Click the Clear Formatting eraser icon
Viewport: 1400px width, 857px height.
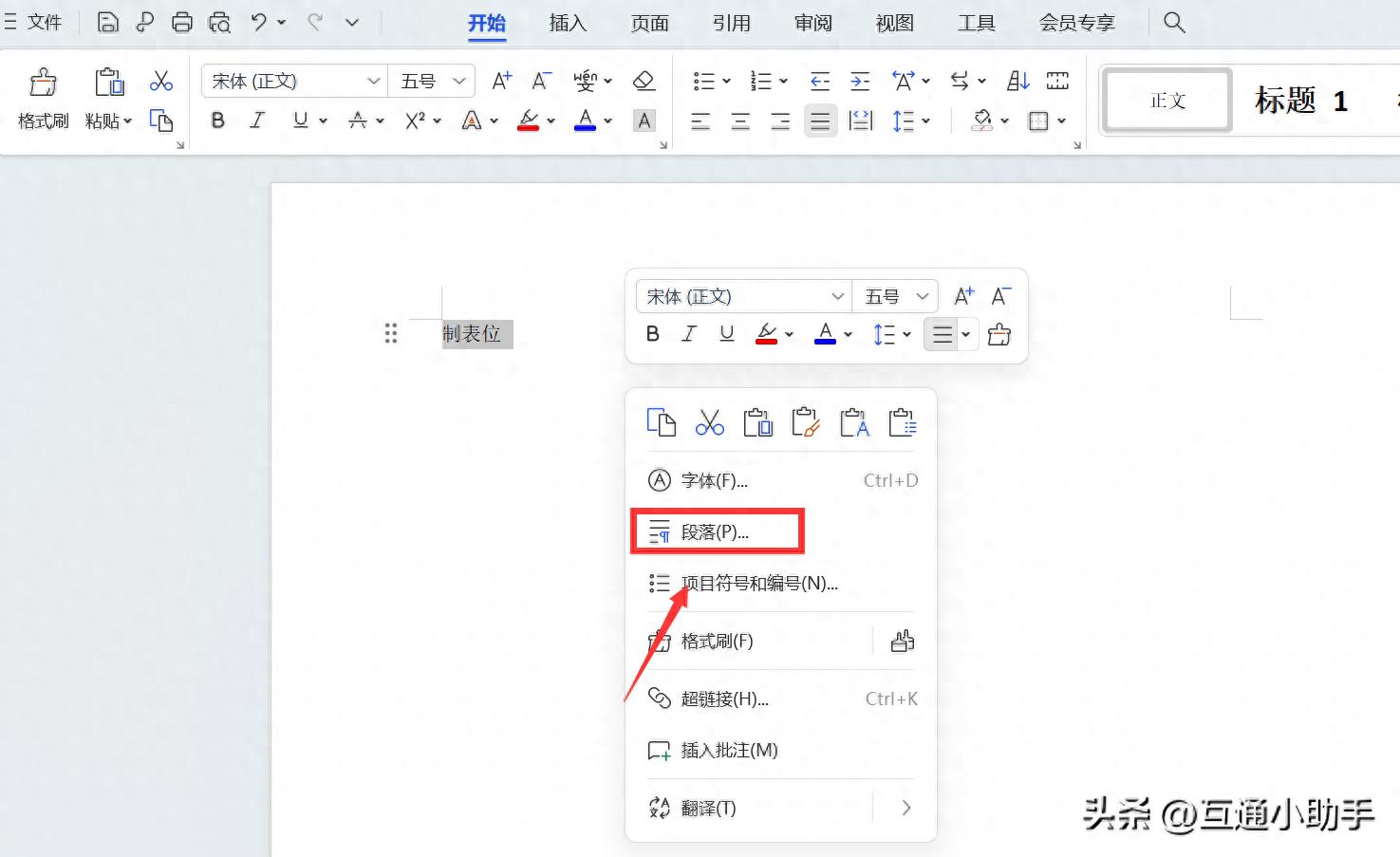[x=644, y=82]
